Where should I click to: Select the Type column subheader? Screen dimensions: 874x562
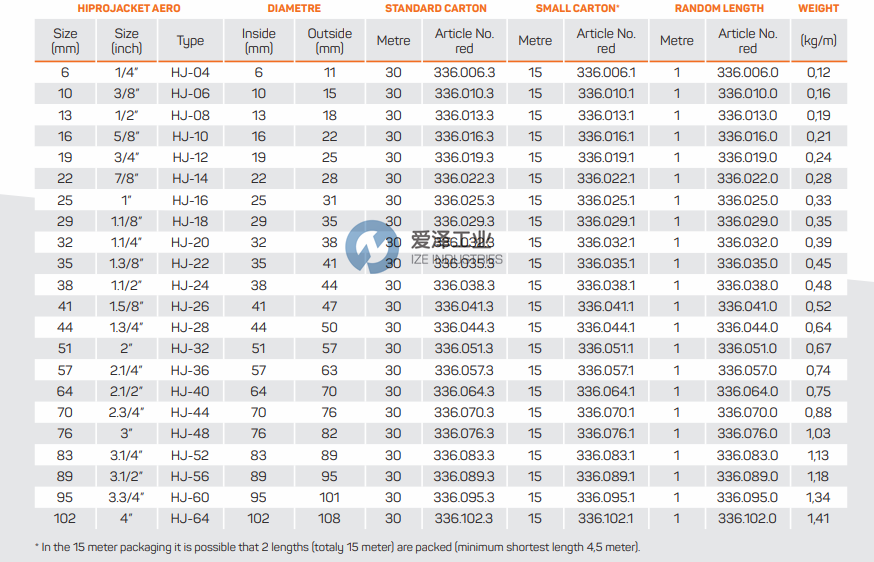click(190, 41)
